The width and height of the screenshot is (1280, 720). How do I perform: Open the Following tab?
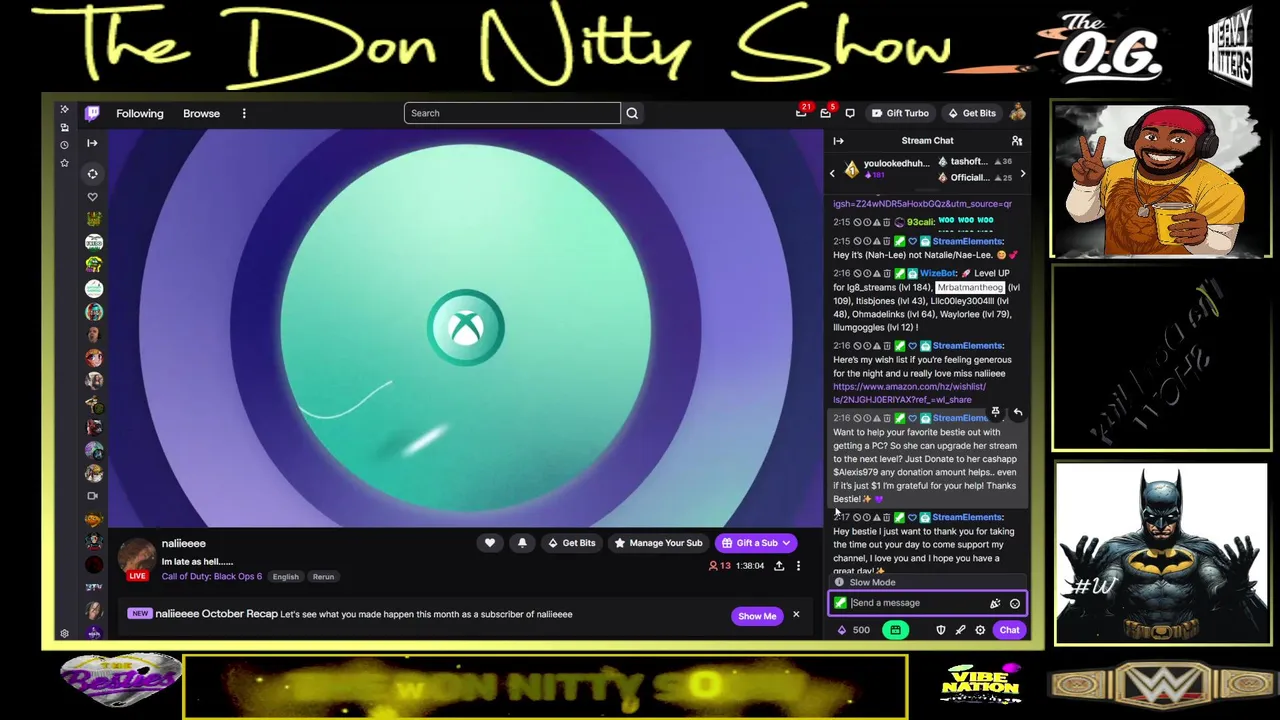pyautogui.click(x=139, y=113)
